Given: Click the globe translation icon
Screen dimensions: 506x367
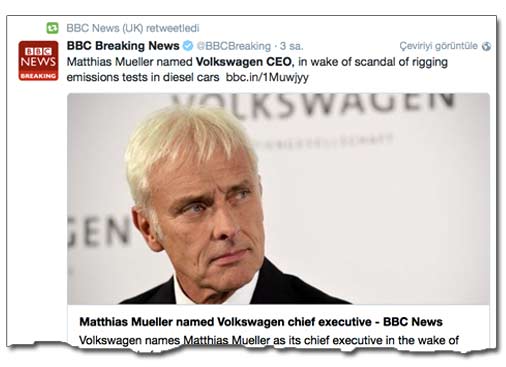Looking at the screenshot, I should (486, 46).
